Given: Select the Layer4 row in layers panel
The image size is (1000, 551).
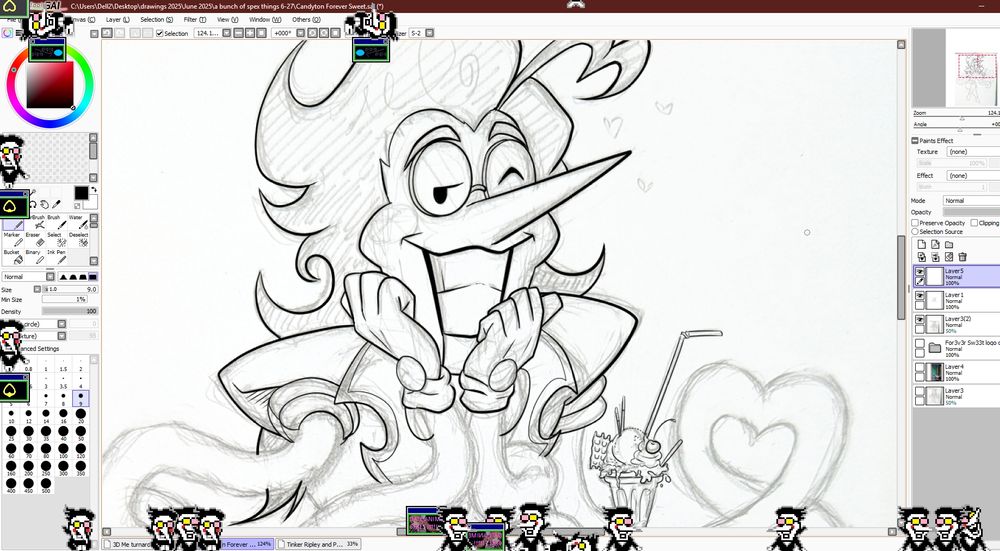Looking at the screenshot, I should click(x=957, y=372).
